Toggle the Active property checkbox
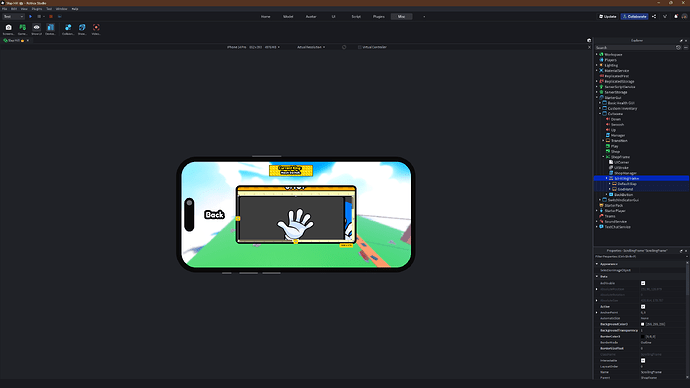 click(x=643, y=307)
